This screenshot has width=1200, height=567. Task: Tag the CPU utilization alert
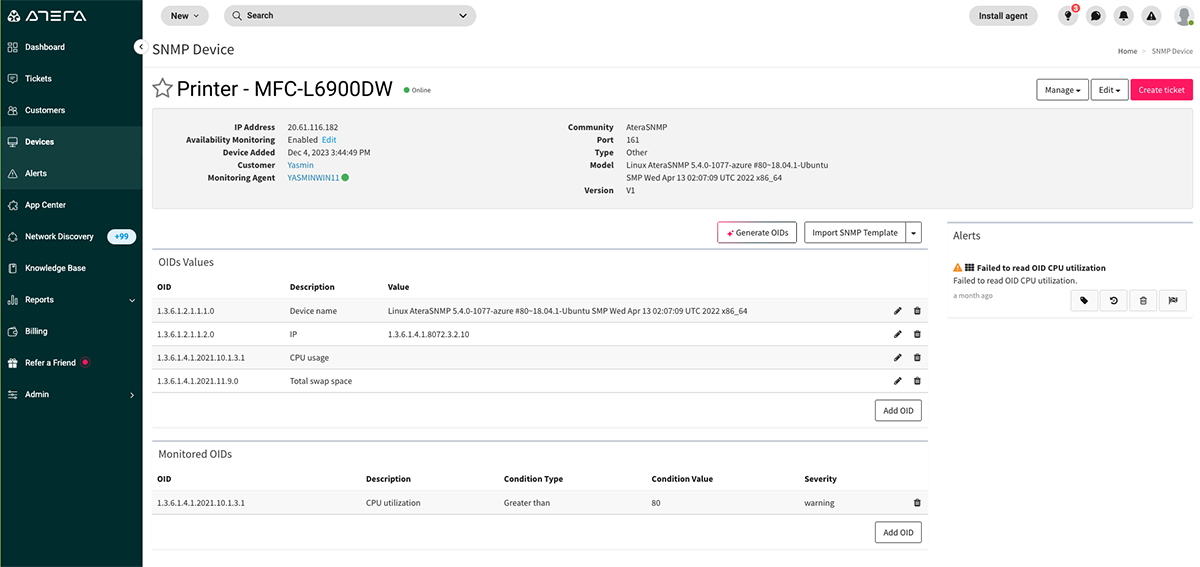pos(1084,300)
